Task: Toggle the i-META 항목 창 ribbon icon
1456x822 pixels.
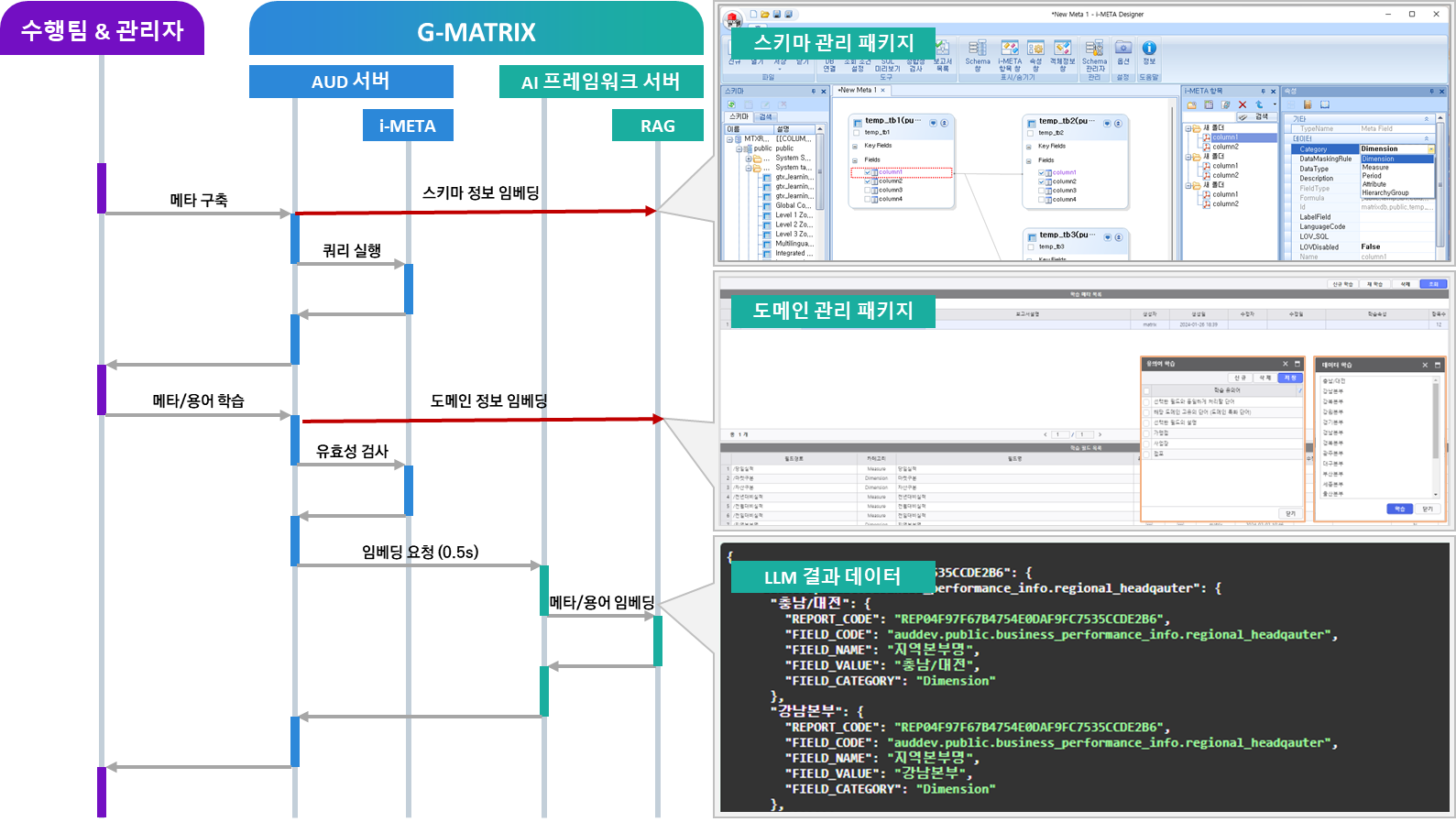Action: click(1010, 55)
